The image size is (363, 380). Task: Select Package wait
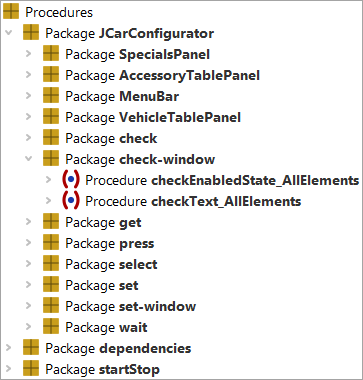coord(106,327)
